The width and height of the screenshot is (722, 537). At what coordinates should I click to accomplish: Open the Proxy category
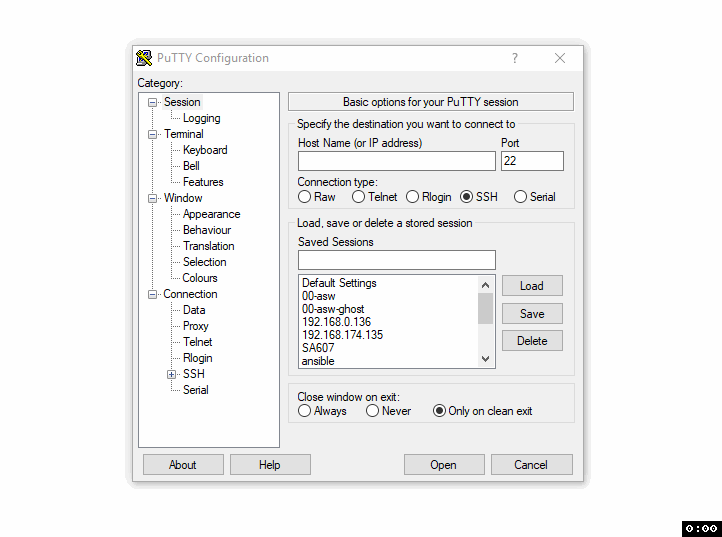click(196, 326)
